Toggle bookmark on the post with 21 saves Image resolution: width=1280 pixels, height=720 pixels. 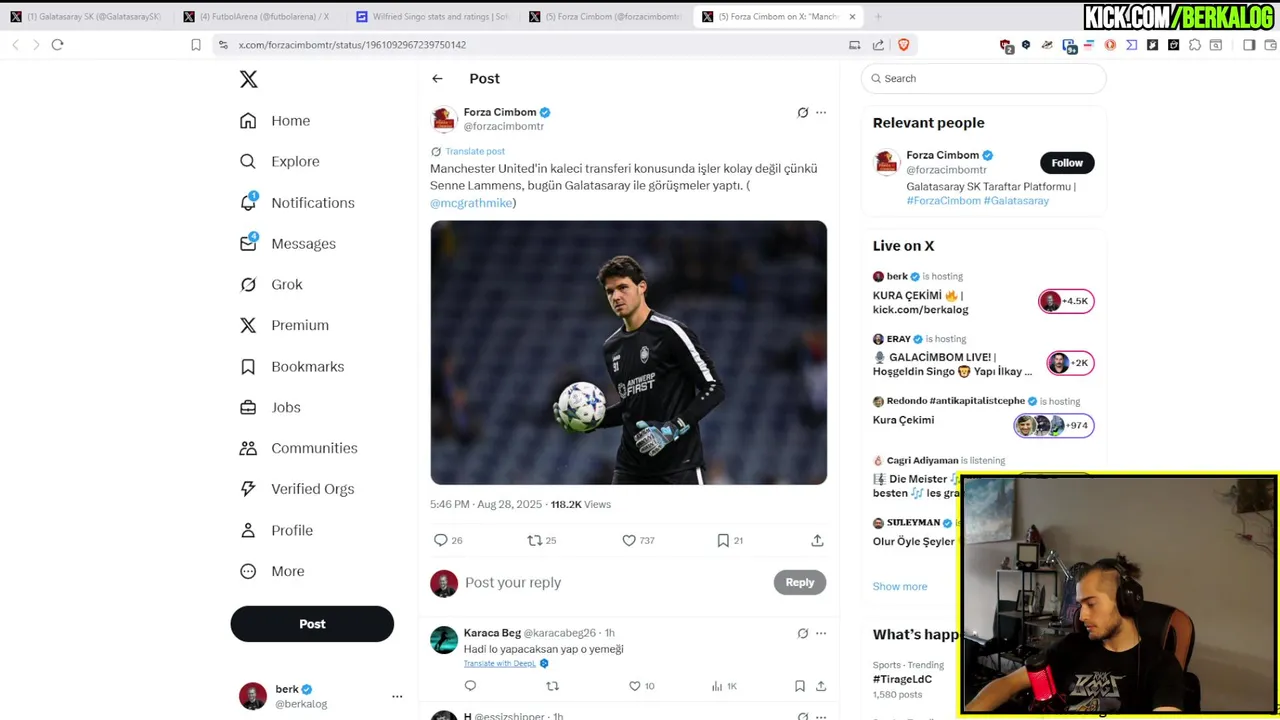pos(730,540)
